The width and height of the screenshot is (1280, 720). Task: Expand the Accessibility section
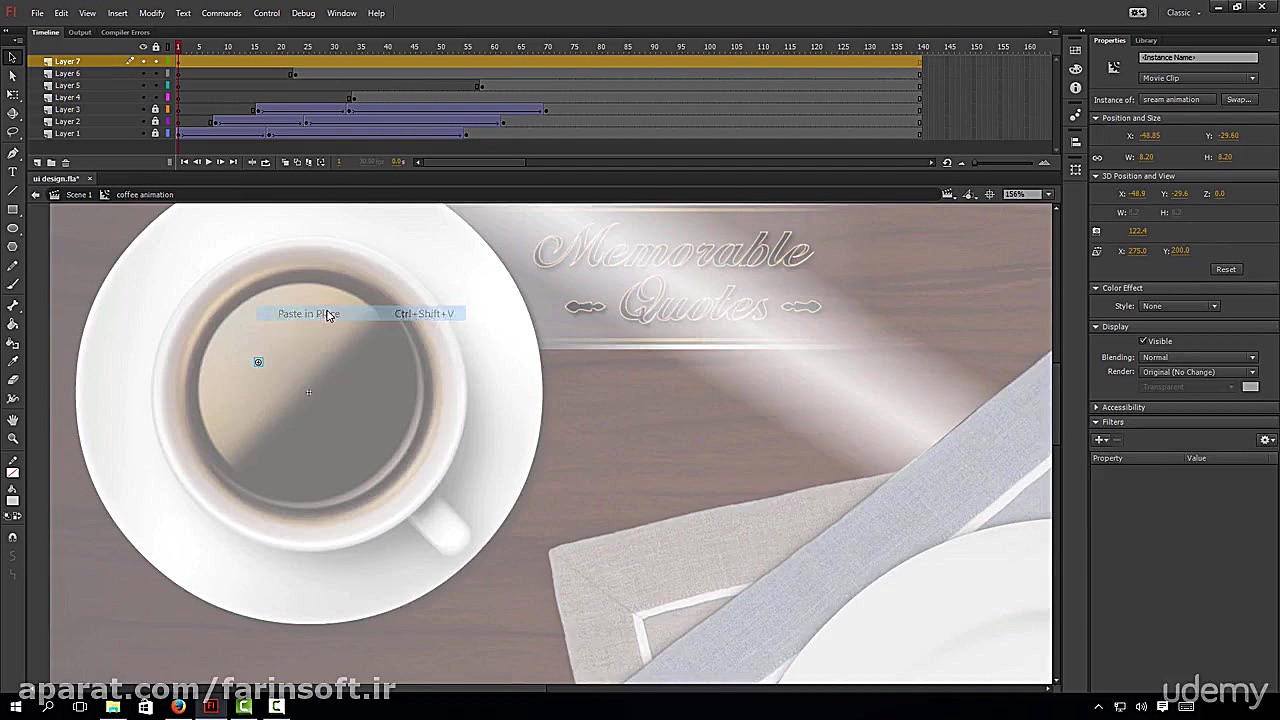click(1096, 407)
